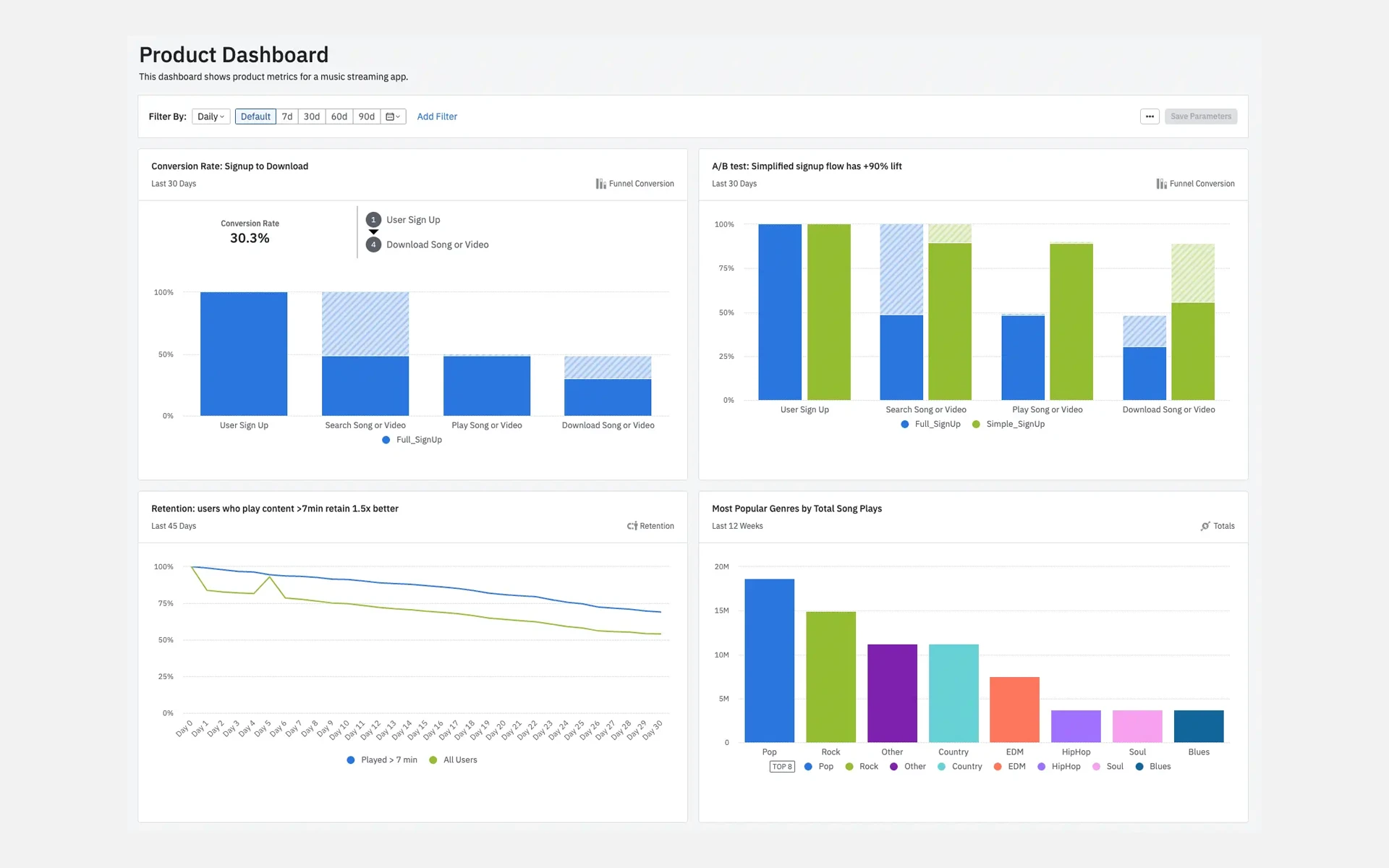Viewport: 1389px width, 868px height.
Task: Click the Save Parameters button
Action: pyautogui.click(x=1200, y=116)
